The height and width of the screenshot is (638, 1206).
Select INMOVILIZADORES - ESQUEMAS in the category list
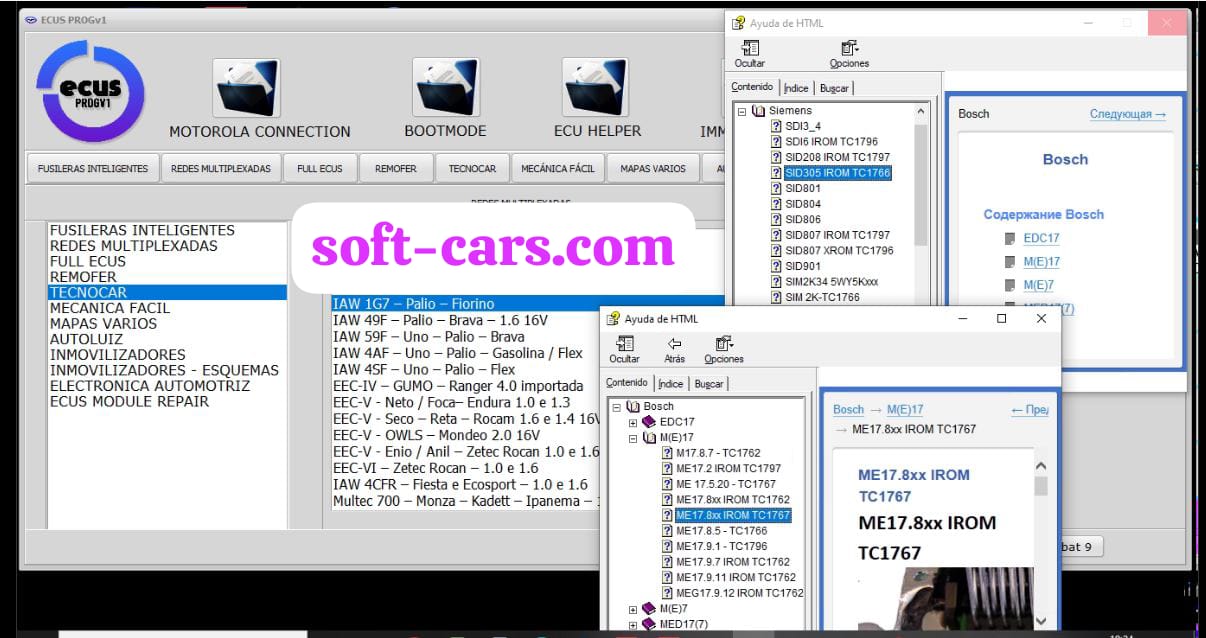164,370
